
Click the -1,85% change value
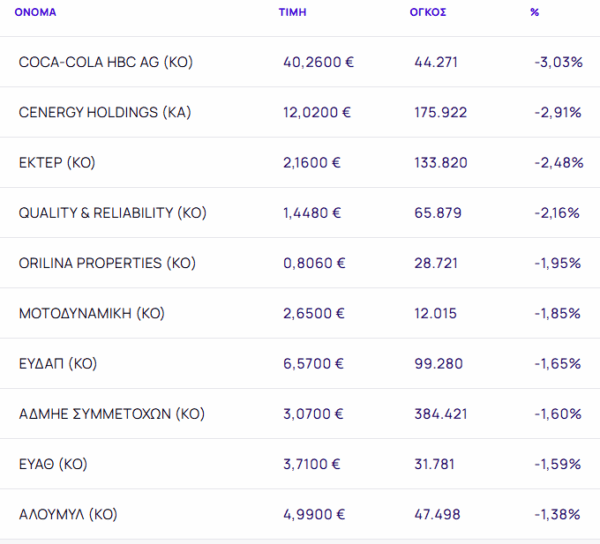point(558,313)
